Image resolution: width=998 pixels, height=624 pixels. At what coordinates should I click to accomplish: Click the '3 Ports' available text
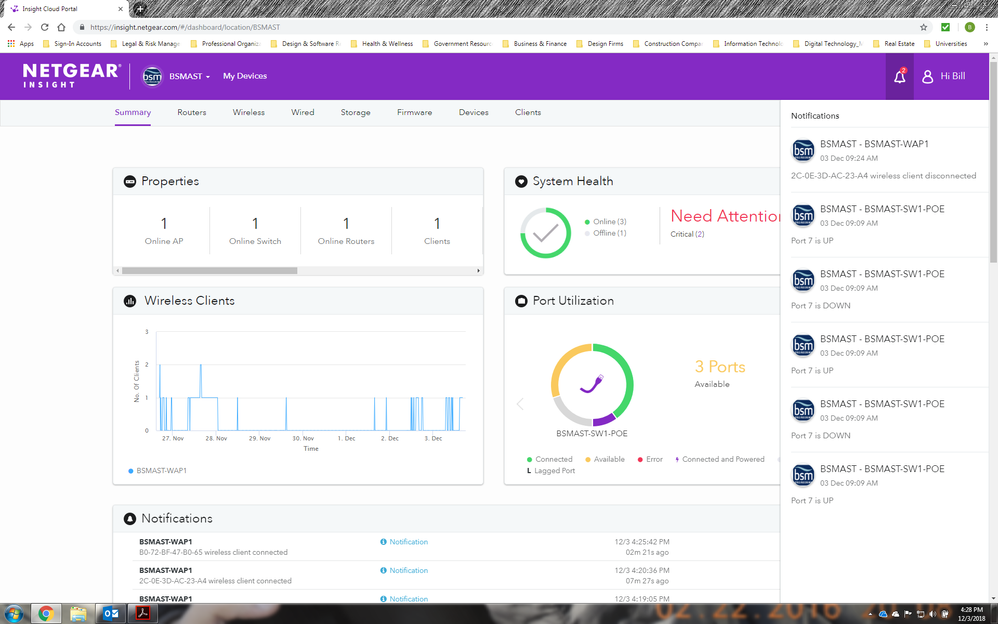pyautogui.click(x=720, y=367)
